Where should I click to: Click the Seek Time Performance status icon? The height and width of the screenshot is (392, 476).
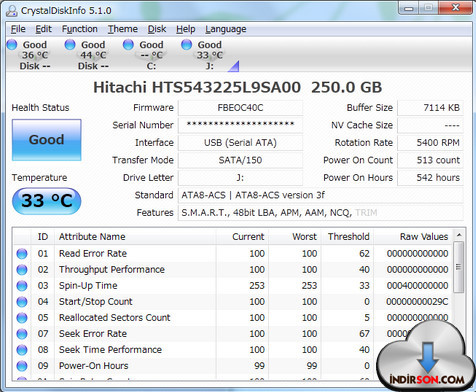[22, 350]
